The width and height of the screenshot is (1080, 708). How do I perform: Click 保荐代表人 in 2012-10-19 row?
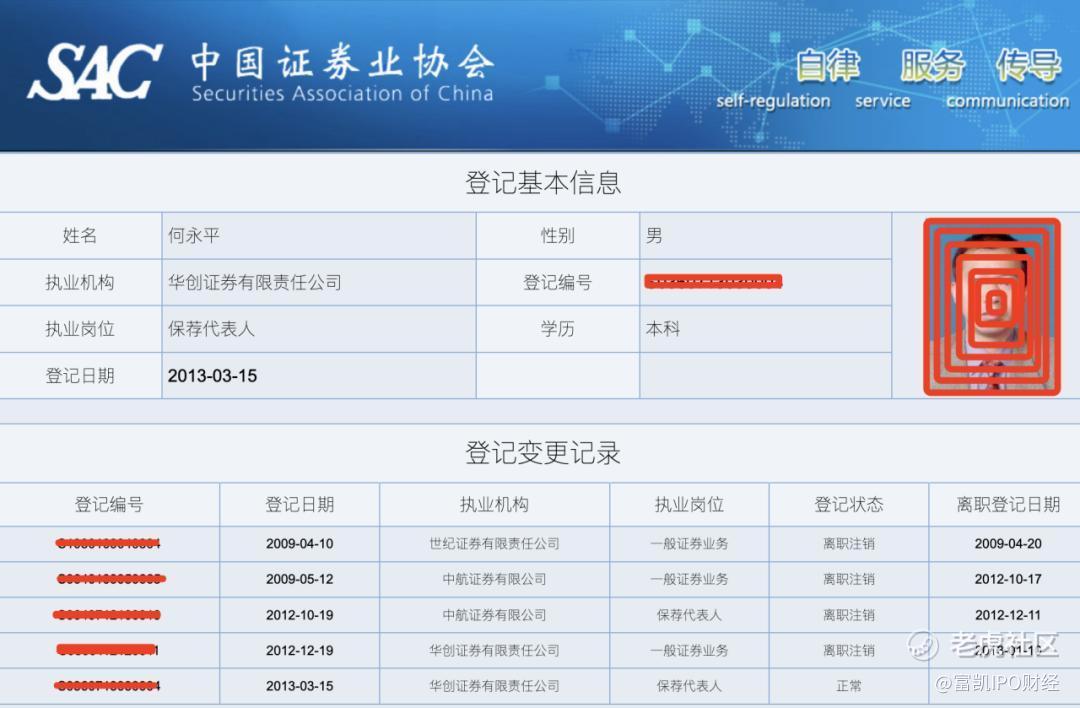pos(689,616)
